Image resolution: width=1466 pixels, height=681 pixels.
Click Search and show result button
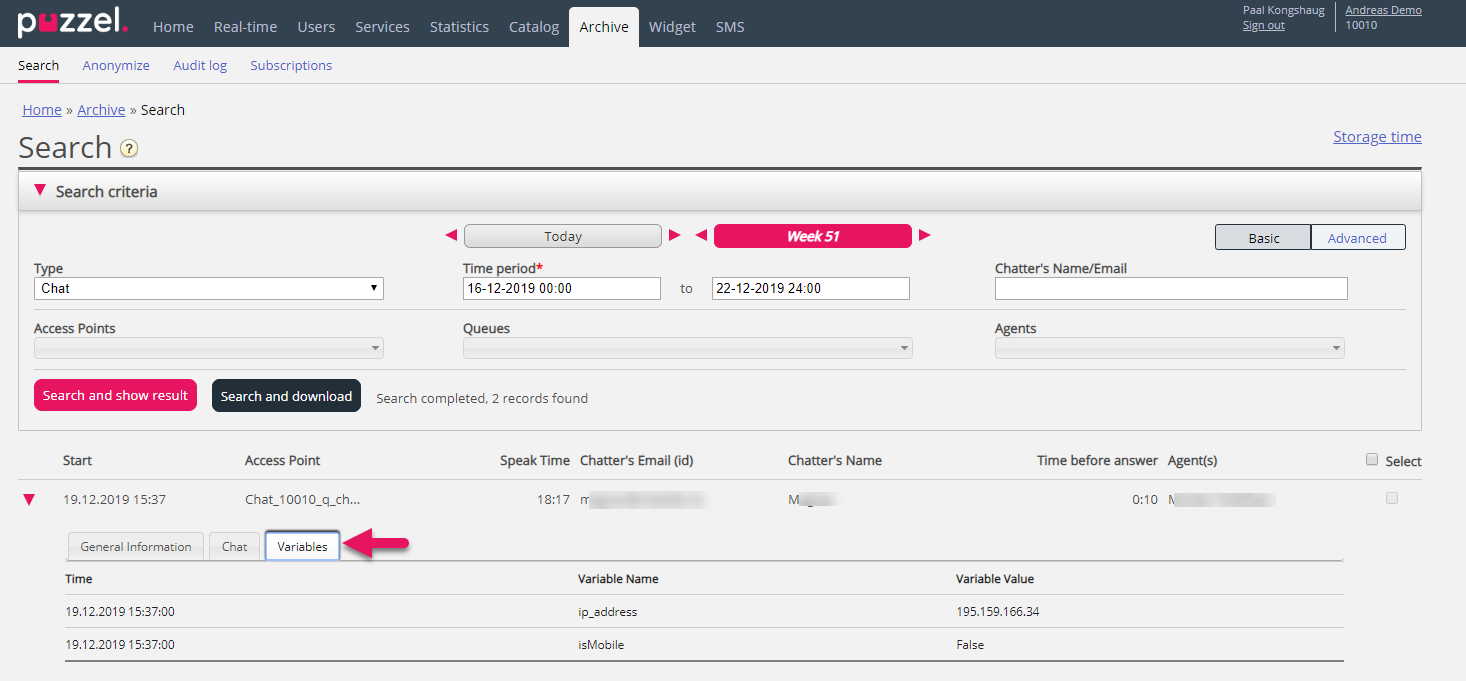click(x=115, y=395)
